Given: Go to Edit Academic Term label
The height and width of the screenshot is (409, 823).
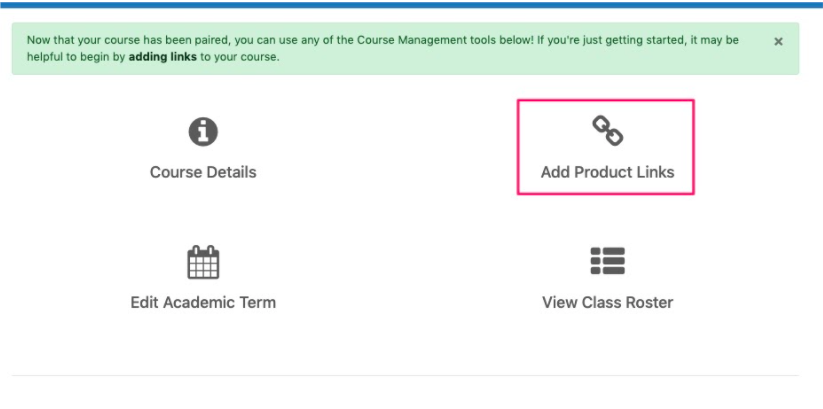Looking at the screenshot, I should pos(203,302).
